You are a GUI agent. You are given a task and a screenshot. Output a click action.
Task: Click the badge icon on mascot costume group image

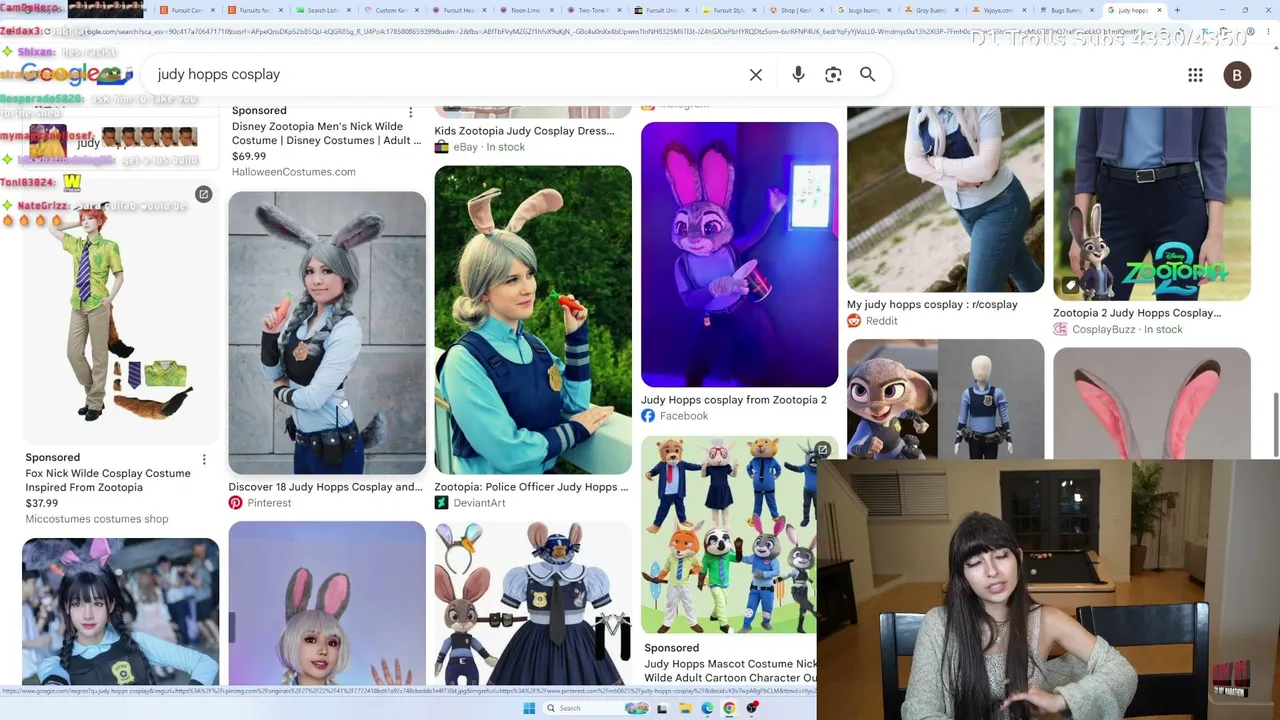pyautogui.click(x=822, y=451)
